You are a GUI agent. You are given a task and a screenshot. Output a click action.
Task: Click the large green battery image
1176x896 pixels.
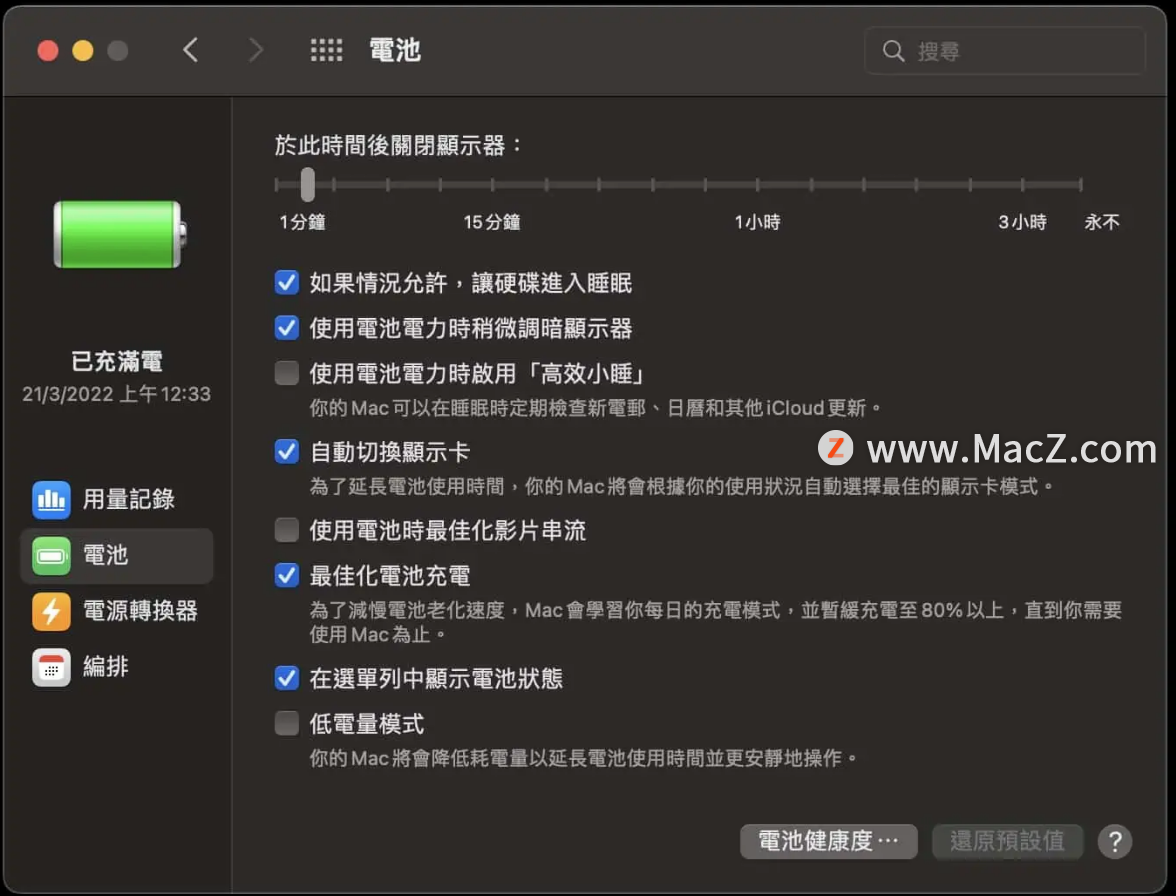pyautogui.click(x=120, y=234)
